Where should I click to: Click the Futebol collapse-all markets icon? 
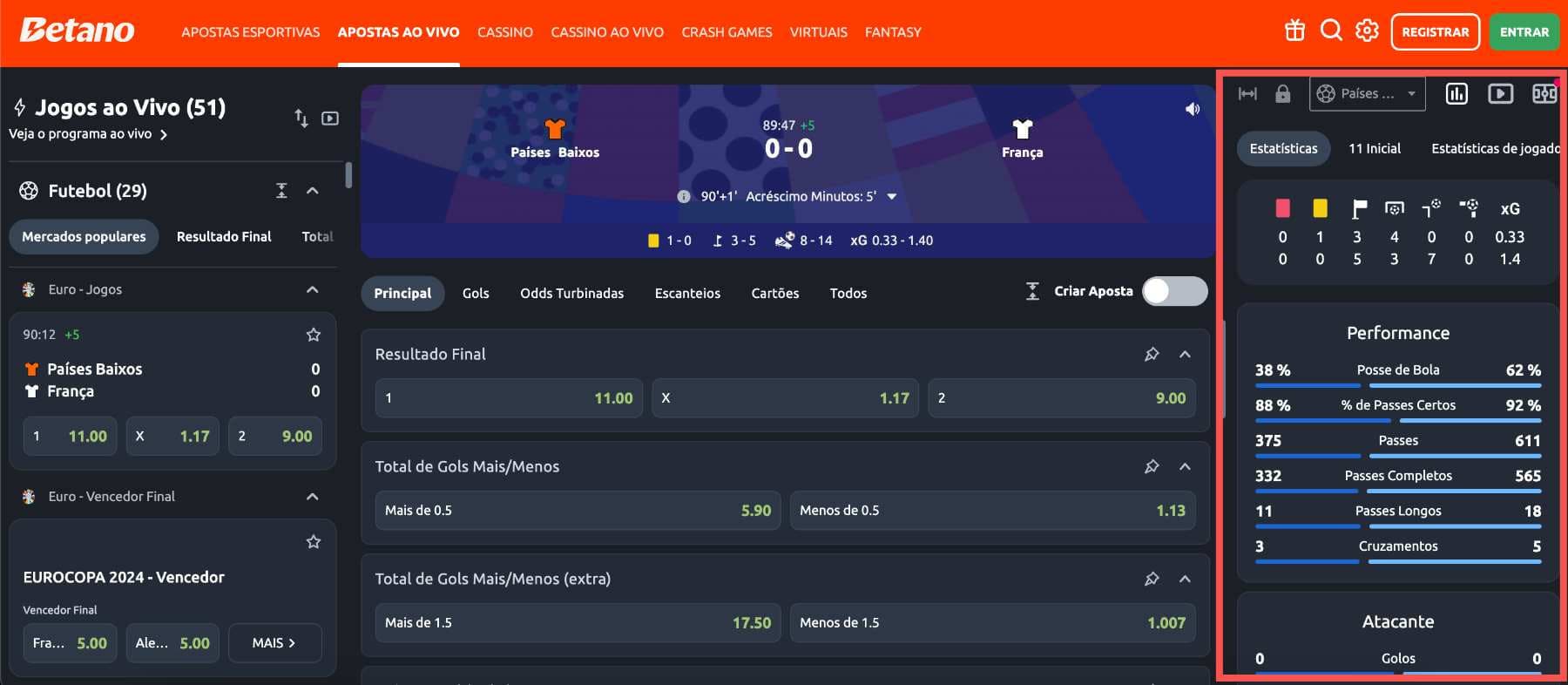281,191
